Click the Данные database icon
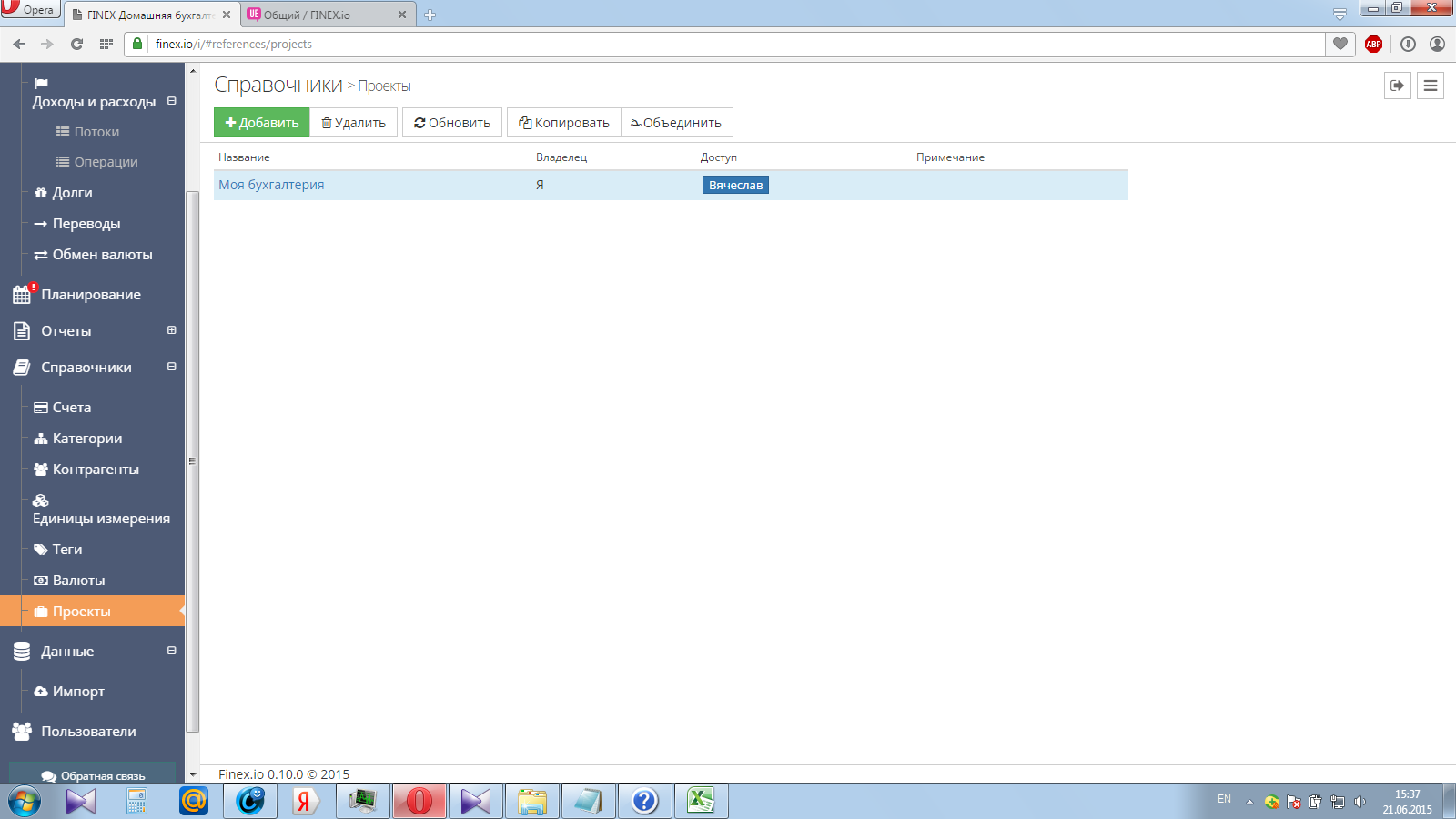The height and width of the screenshot is (819, 1456). 22,652
